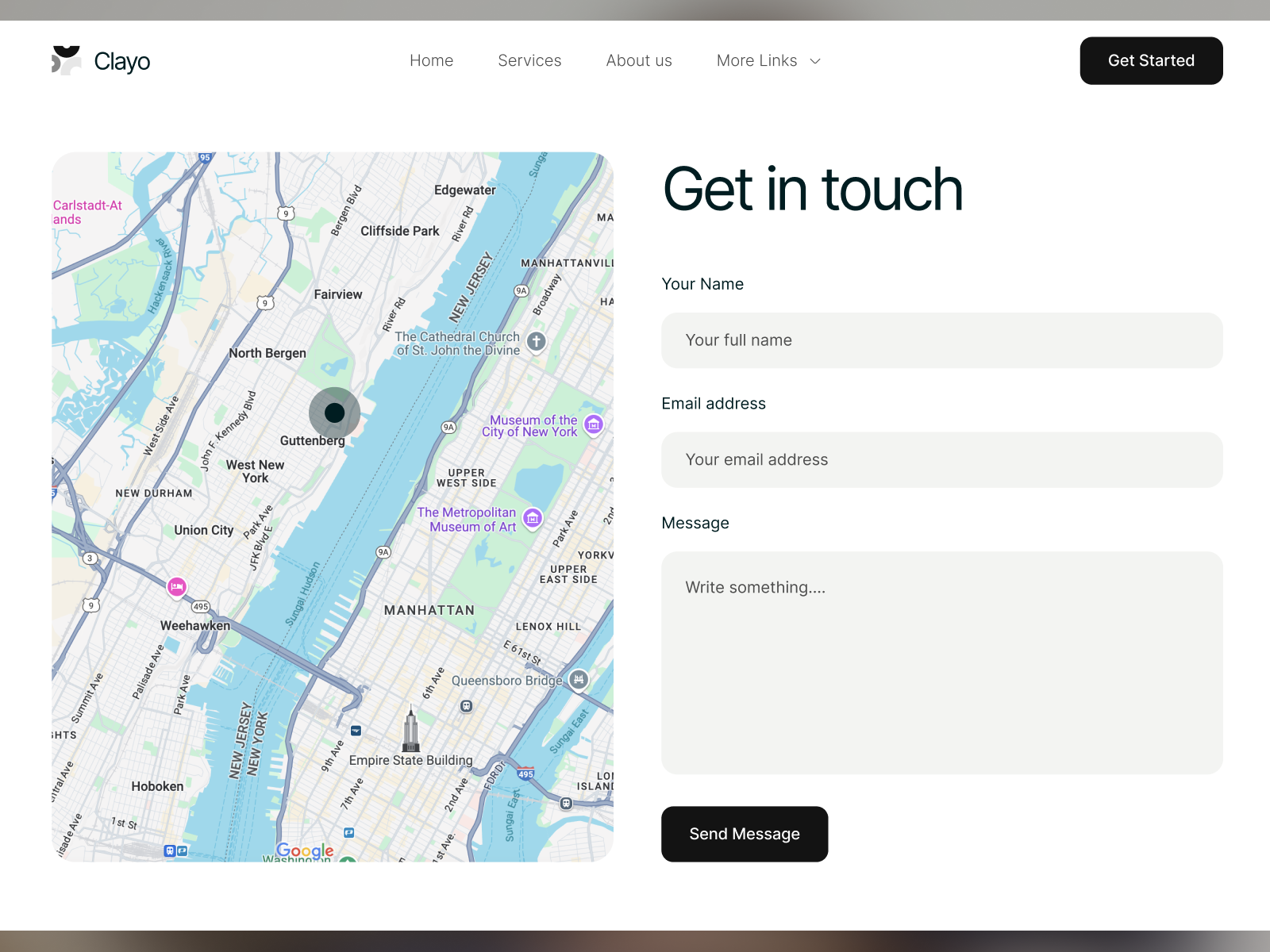
Task: Select the NEW DURHAM map label
Action: click(154, 493)
